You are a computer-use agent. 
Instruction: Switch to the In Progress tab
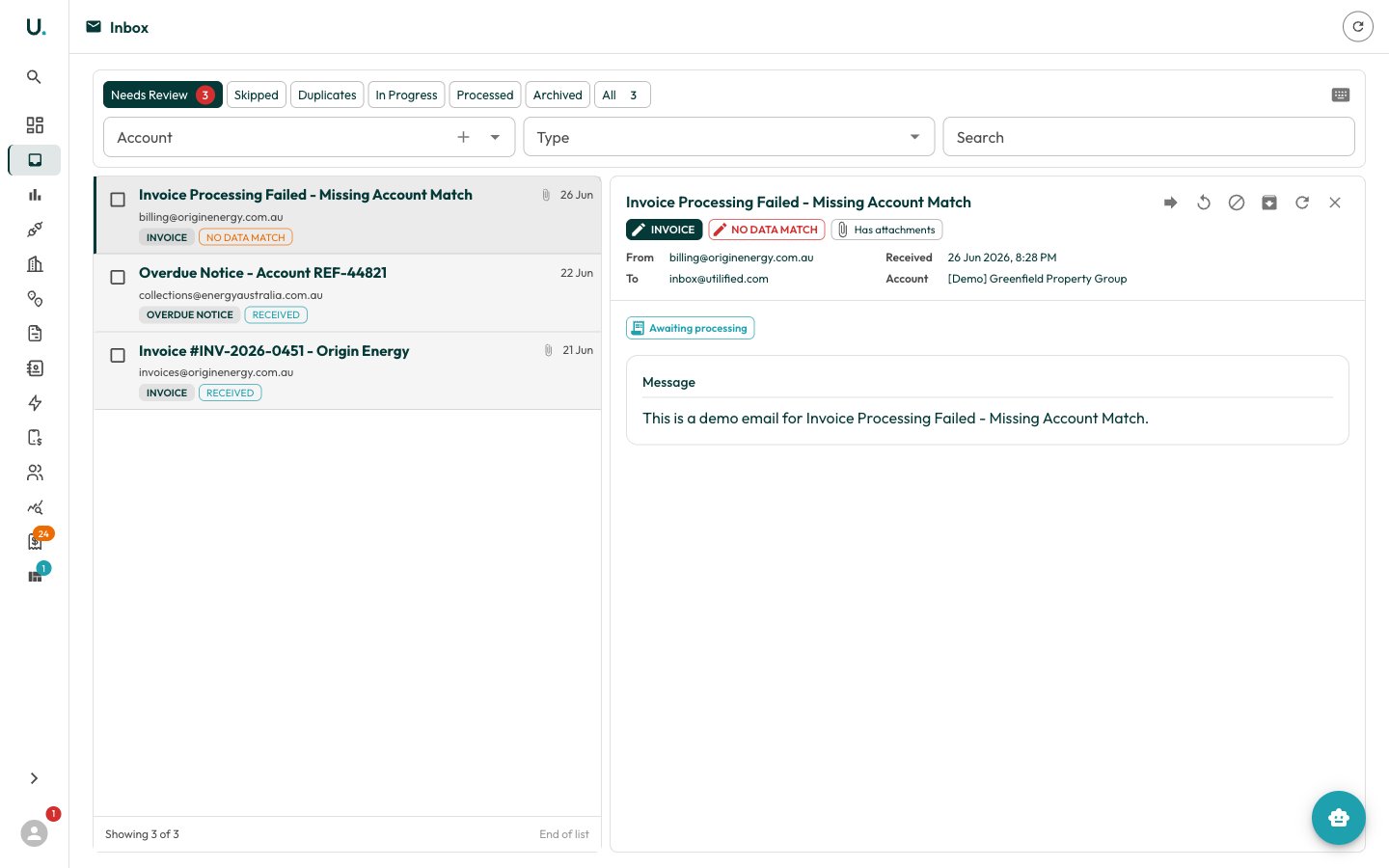tap(406, 95)
